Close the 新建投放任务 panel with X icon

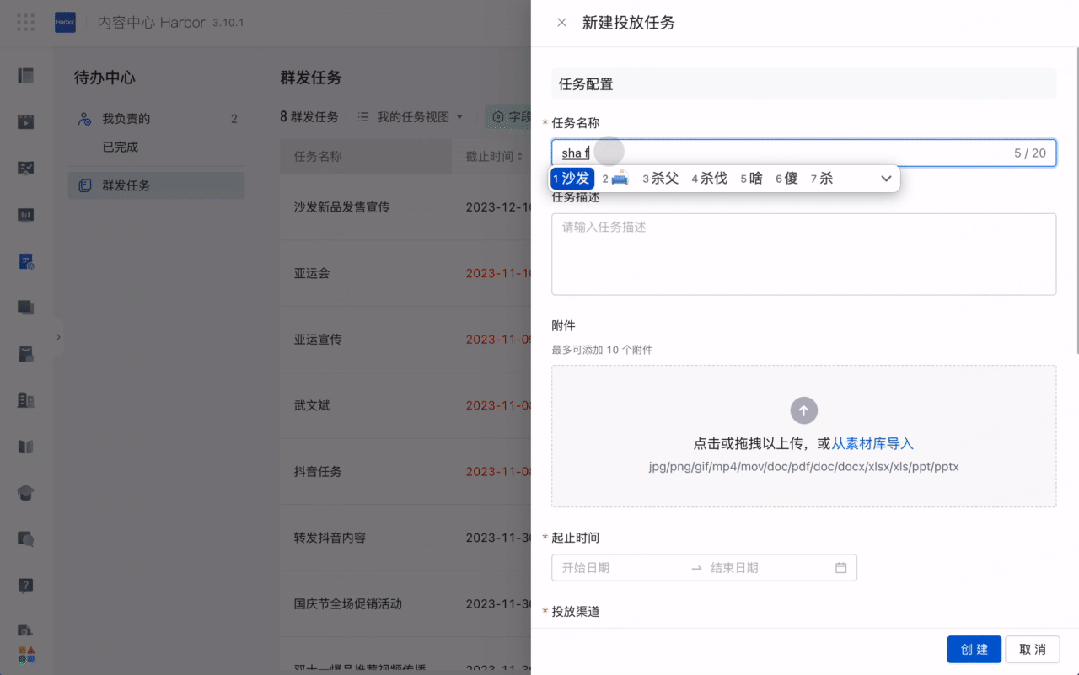[562, 23]
